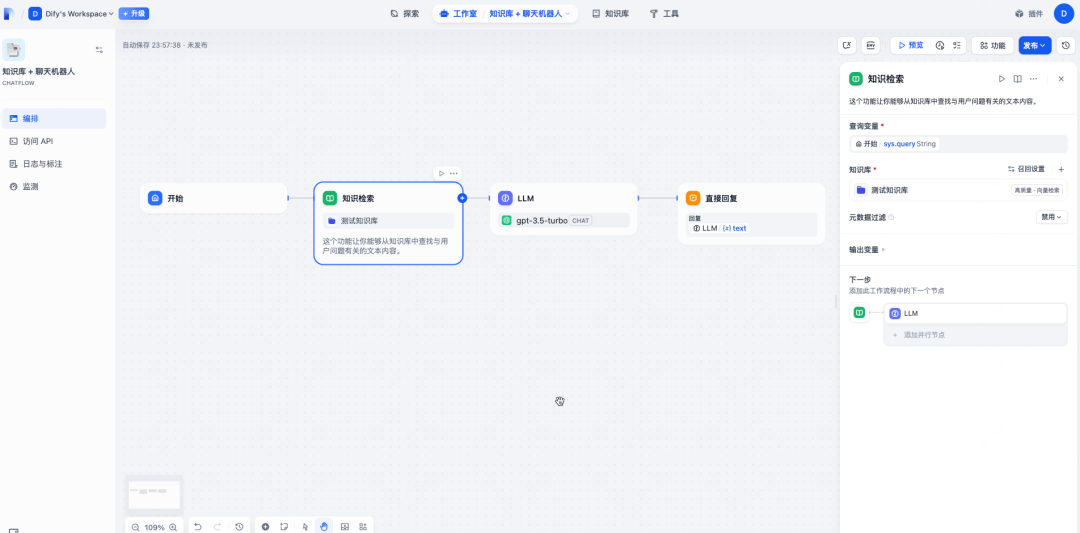
Task: Open the 禁用 metadata filter dropdown
Action: point(1052,217)
